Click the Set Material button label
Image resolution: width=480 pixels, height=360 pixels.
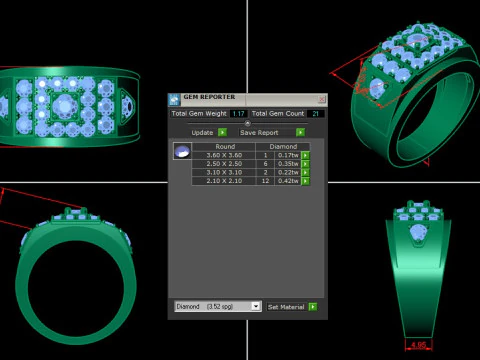click(x=286, y=307)
